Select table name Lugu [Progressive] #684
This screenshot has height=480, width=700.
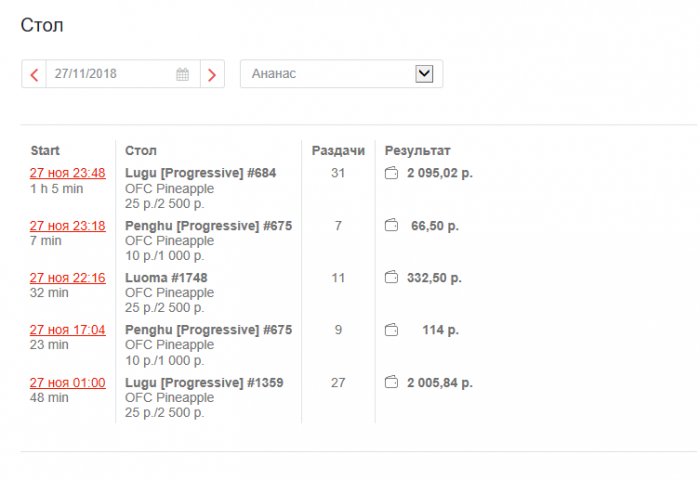(x=200, y=173)
